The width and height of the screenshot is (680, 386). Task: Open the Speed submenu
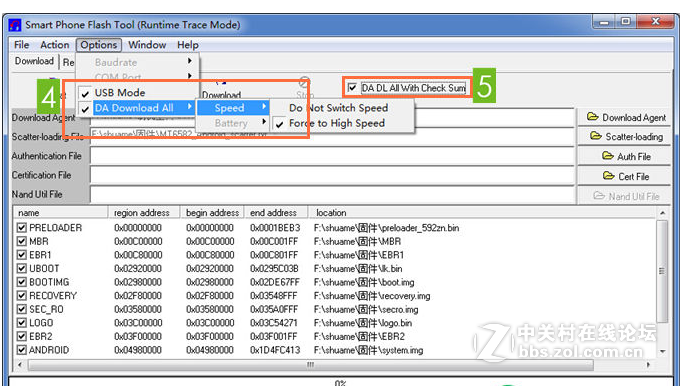click(233, 108)
